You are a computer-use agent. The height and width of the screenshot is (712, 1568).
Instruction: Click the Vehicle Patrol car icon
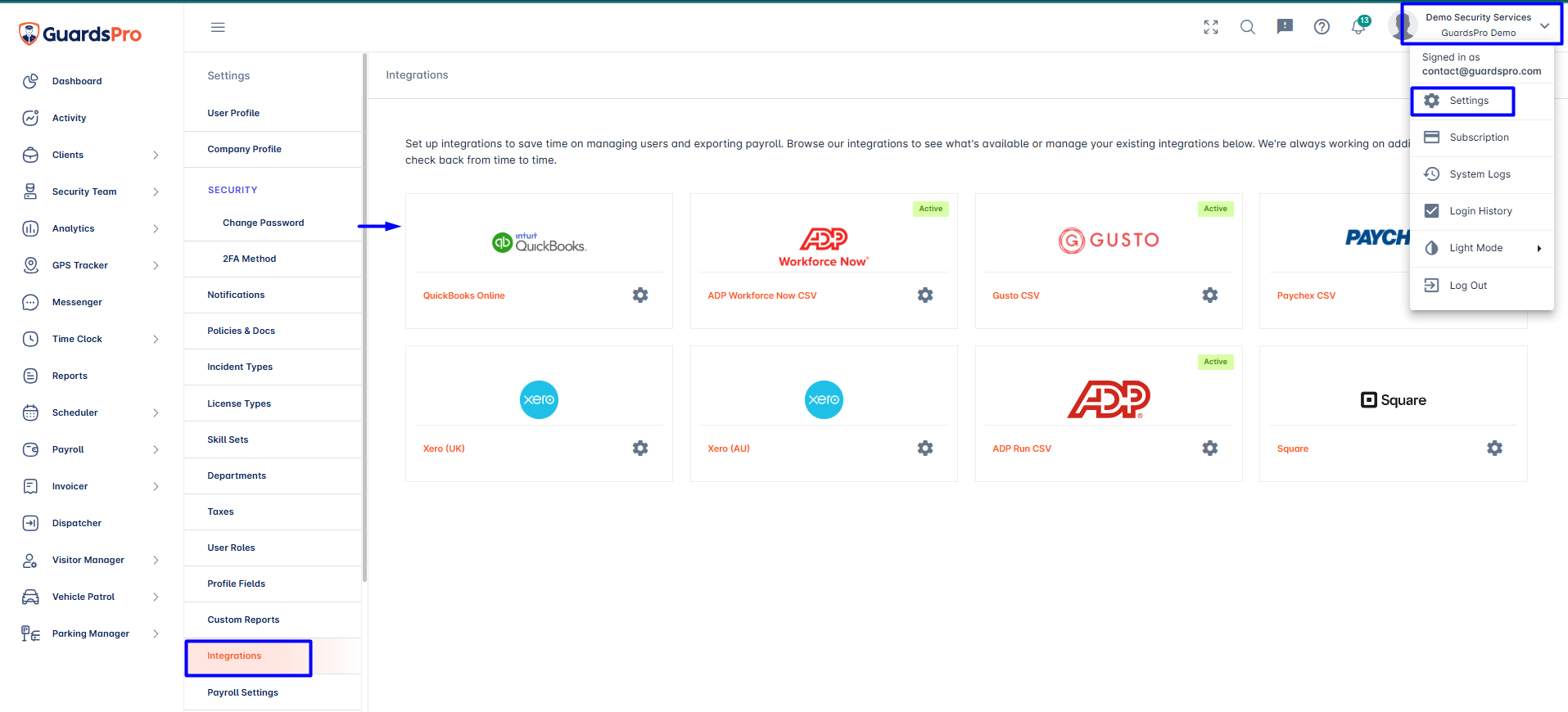click(30, 597)
